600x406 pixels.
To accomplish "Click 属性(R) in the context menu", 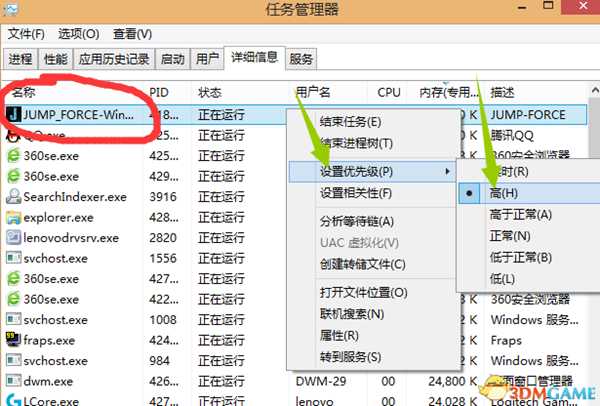I will [x=340, y=335].
